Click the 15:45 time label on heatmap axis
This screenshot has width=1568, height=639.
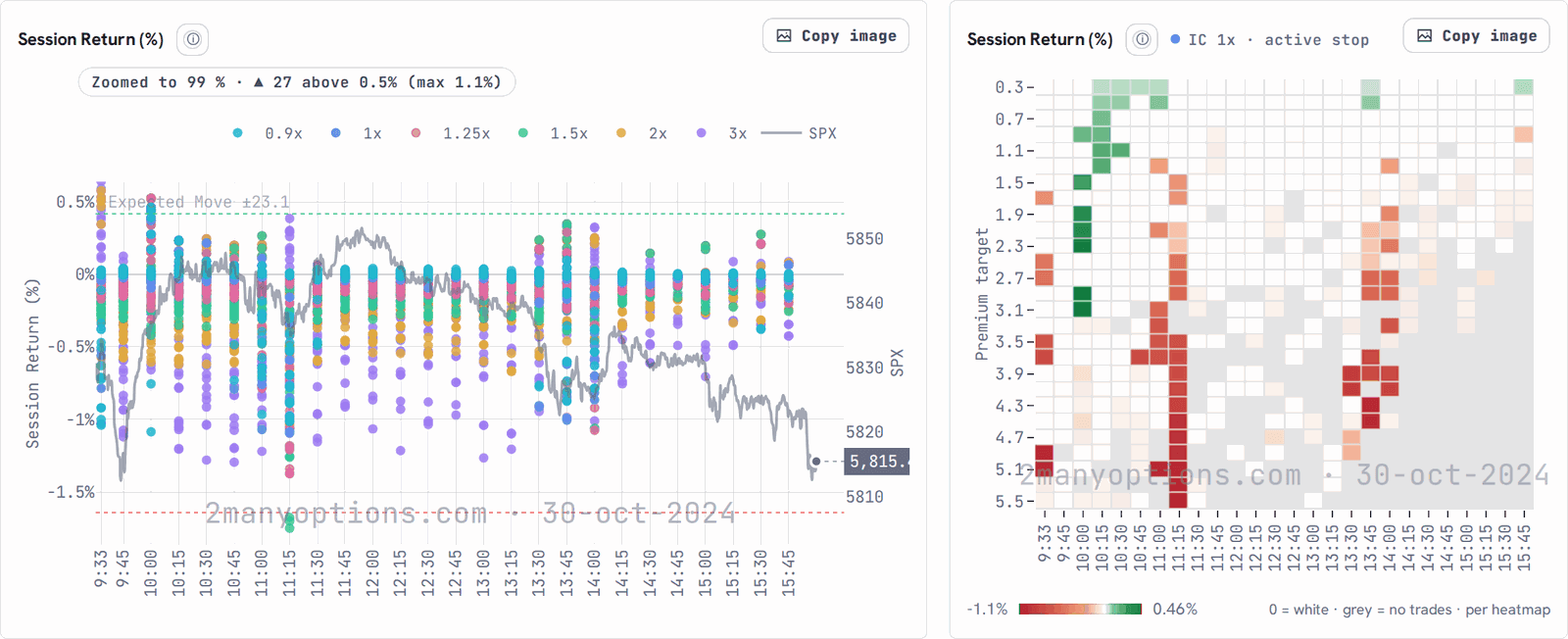(x=1524, y=547)
